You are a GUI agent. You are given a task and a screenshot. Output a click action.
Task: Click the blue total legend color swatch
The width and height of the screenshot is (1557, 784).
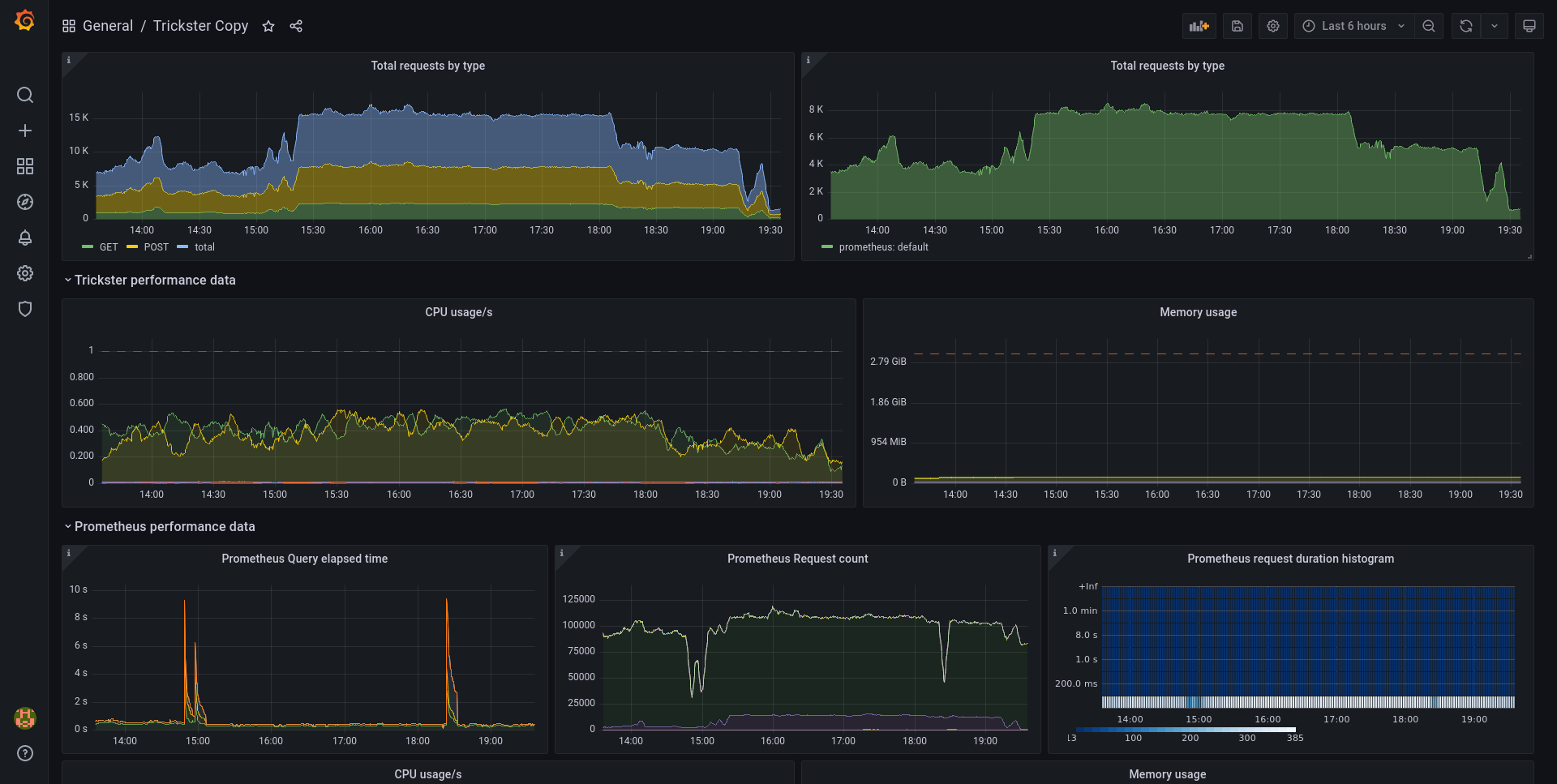click(182, 247)
